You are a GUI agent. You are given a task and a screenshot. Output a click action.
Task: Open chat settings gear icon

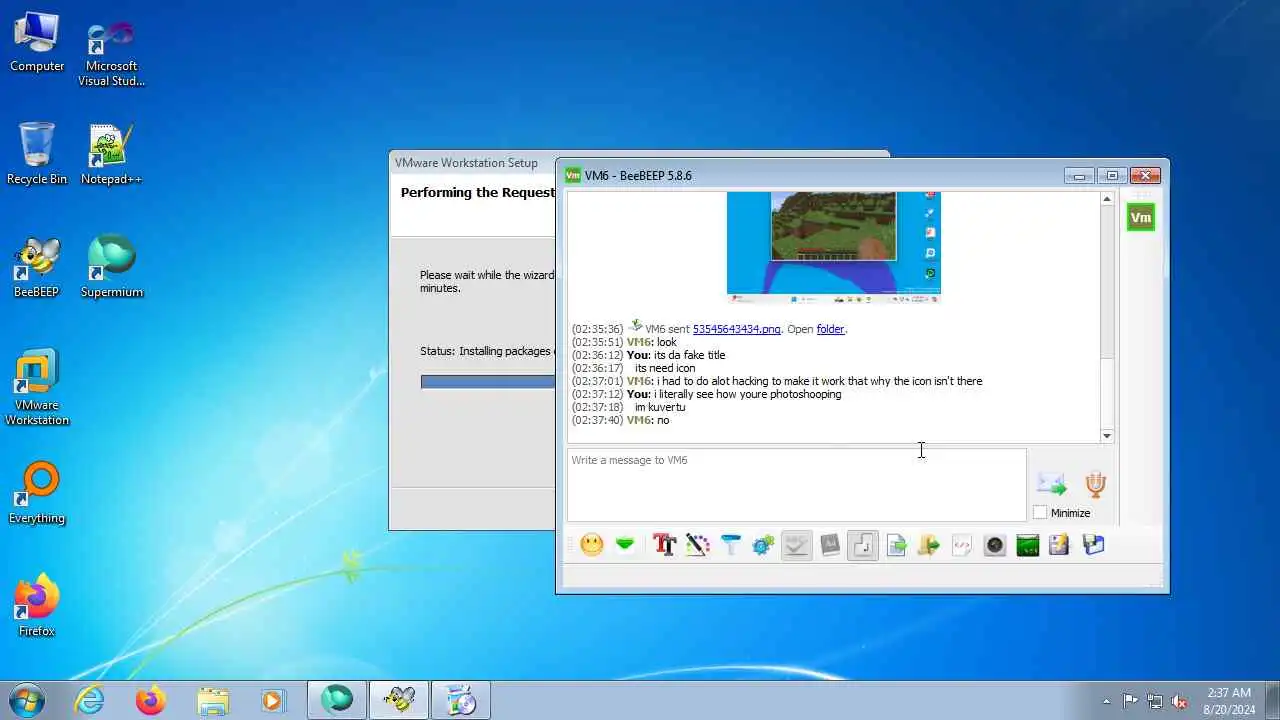(x=763, y=545)
